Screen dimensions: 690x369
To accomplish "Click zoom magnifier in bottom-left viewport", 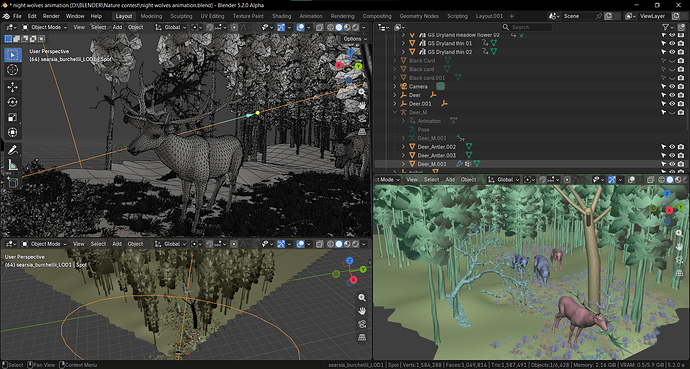I will click(x=362, y=297).
